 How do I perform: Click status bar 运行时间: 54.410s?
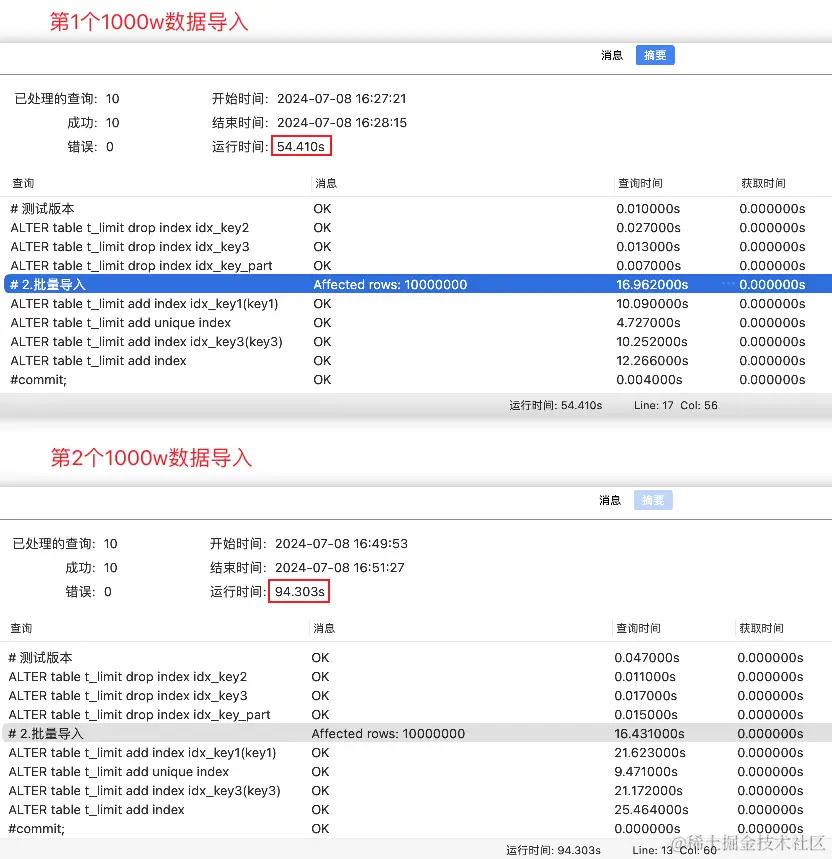(555, 405)
